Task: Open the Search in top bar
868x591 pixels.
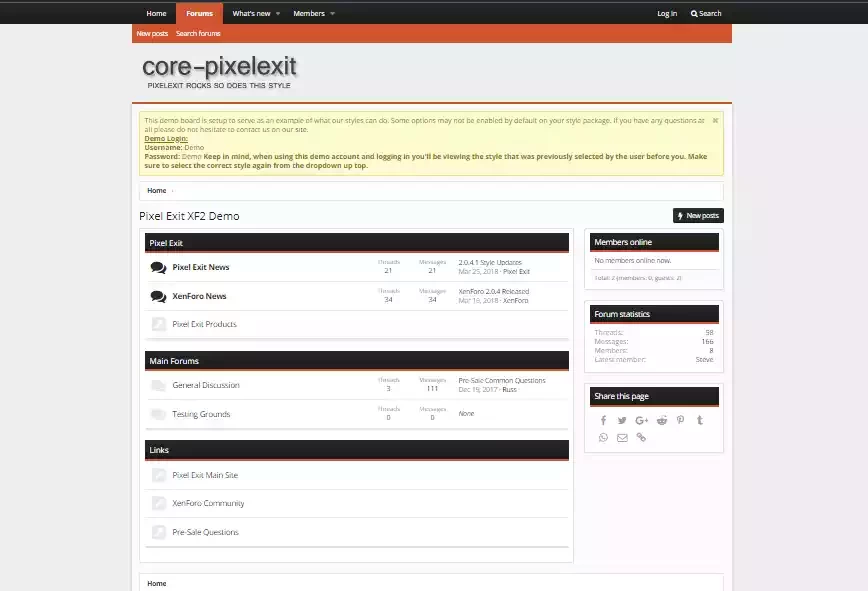Action: (706, 13)
